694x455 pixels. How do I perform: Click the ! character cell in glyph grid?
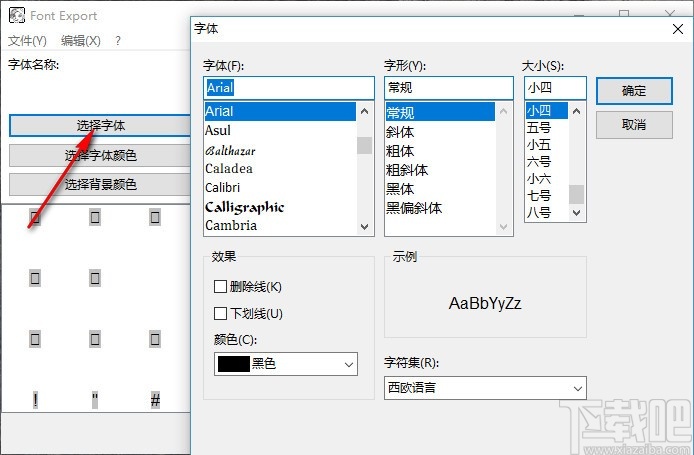click(x=35, y=401)
